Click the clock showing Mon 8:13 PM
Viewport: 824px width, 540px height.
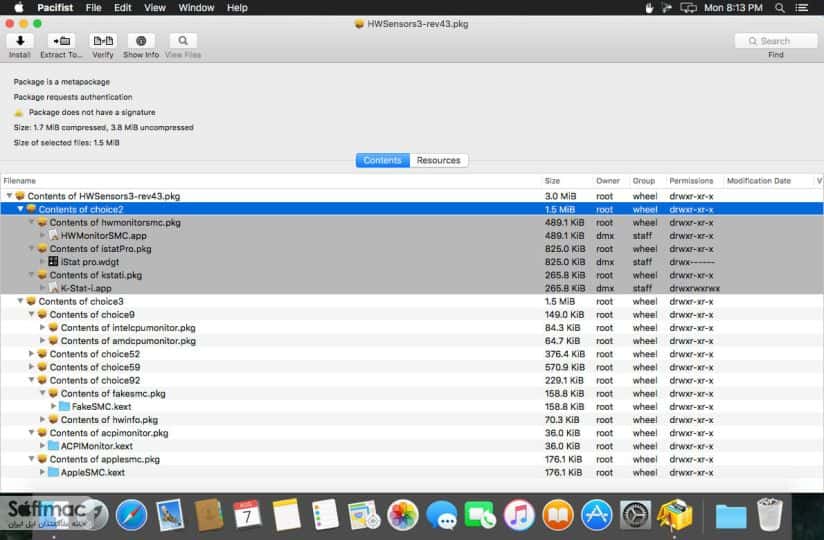(x=733, y=8)
